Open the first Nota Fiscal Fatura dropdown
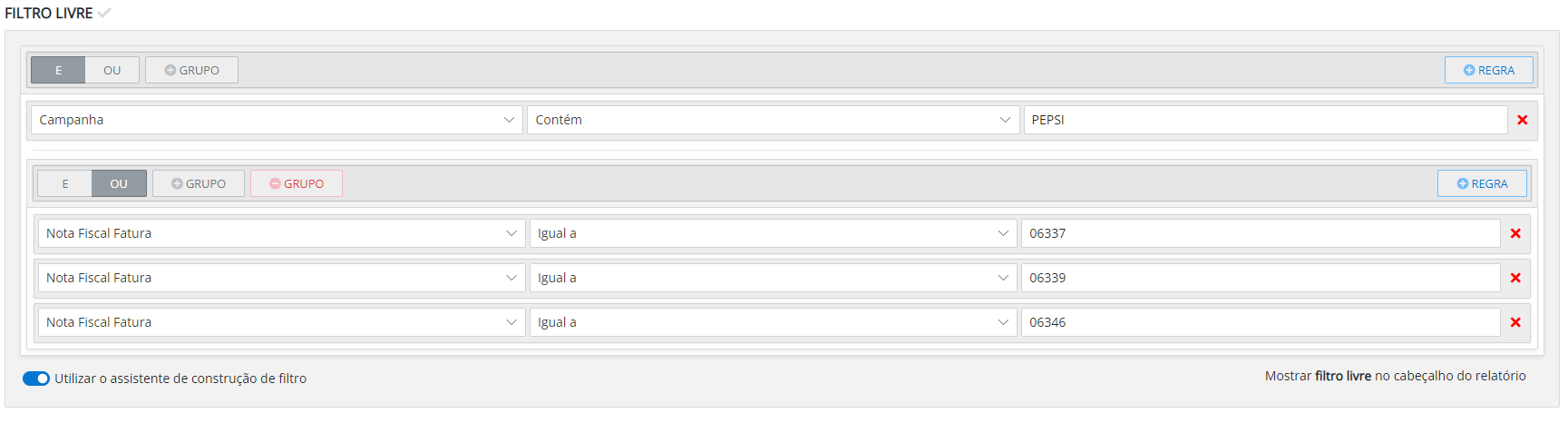The width and height of the screenshot is (1568, 423). click(281, 233)
